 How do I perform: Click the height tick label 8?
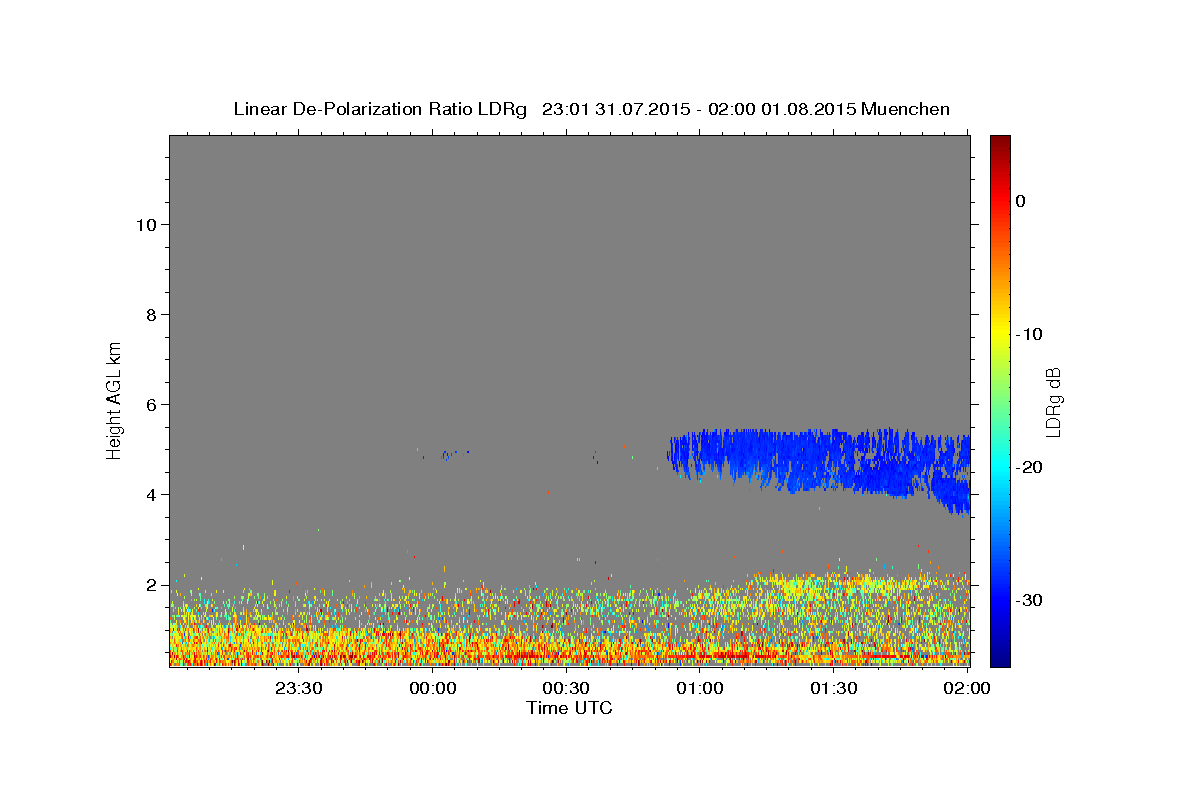152,315
